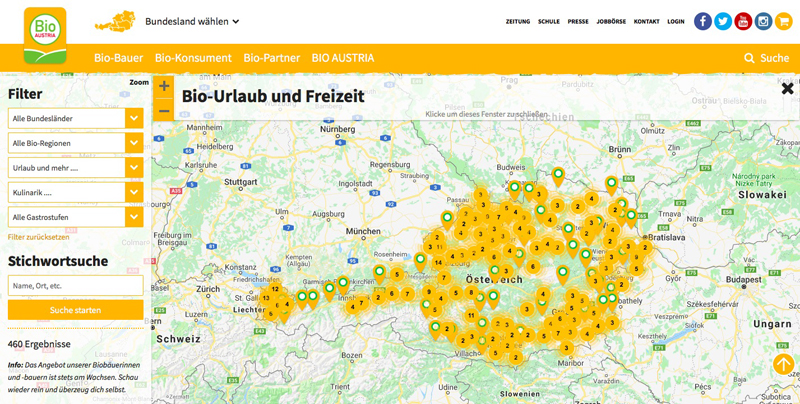Click cluster marker 12 near St. Gallen
Image resolution: width=800 pixels, height=404 pixels.
point(275,289)
